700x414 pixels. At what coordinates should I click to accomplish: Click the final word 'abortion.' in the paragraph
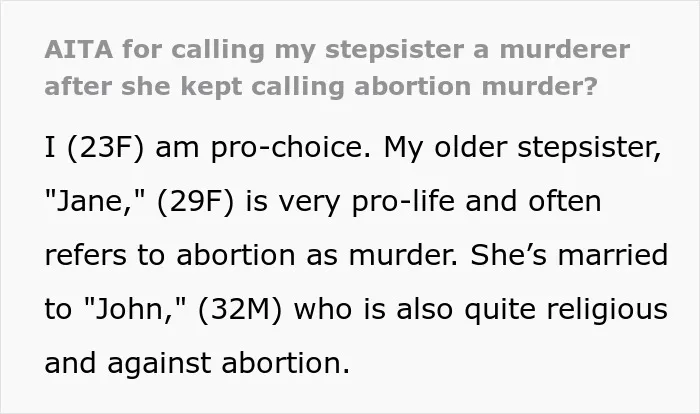[x=285, y=363]
